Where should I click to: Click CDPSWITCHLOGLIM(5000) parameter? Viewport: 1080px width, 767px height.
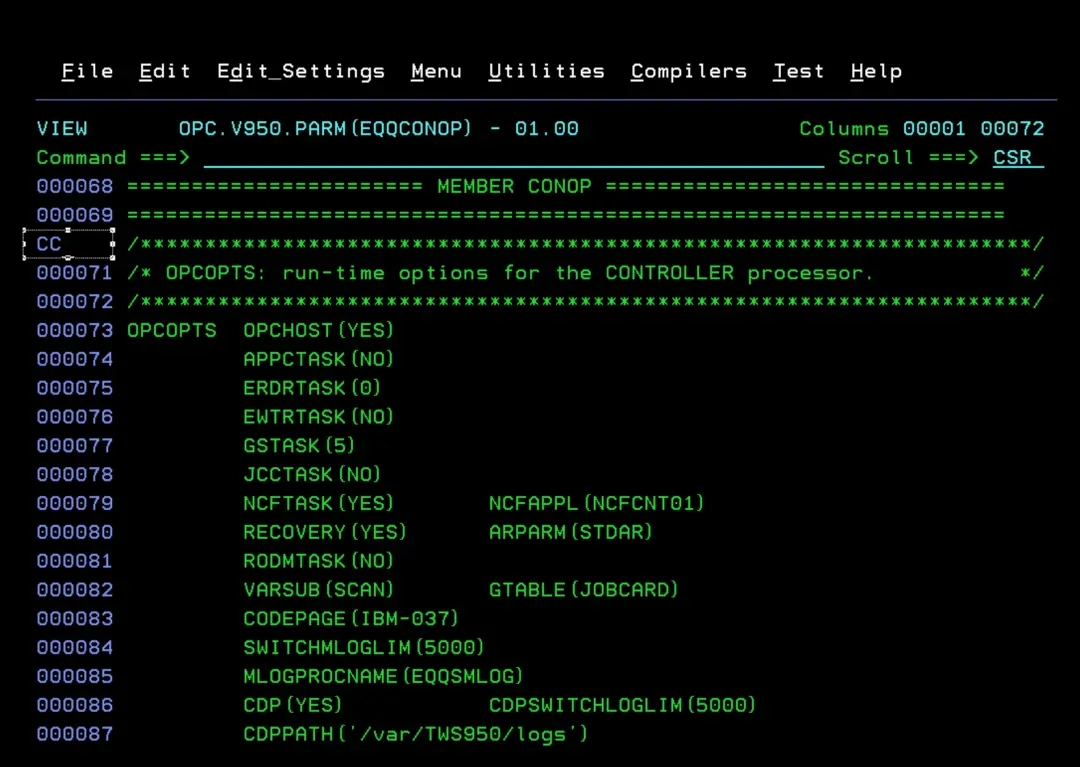point(622,706)
